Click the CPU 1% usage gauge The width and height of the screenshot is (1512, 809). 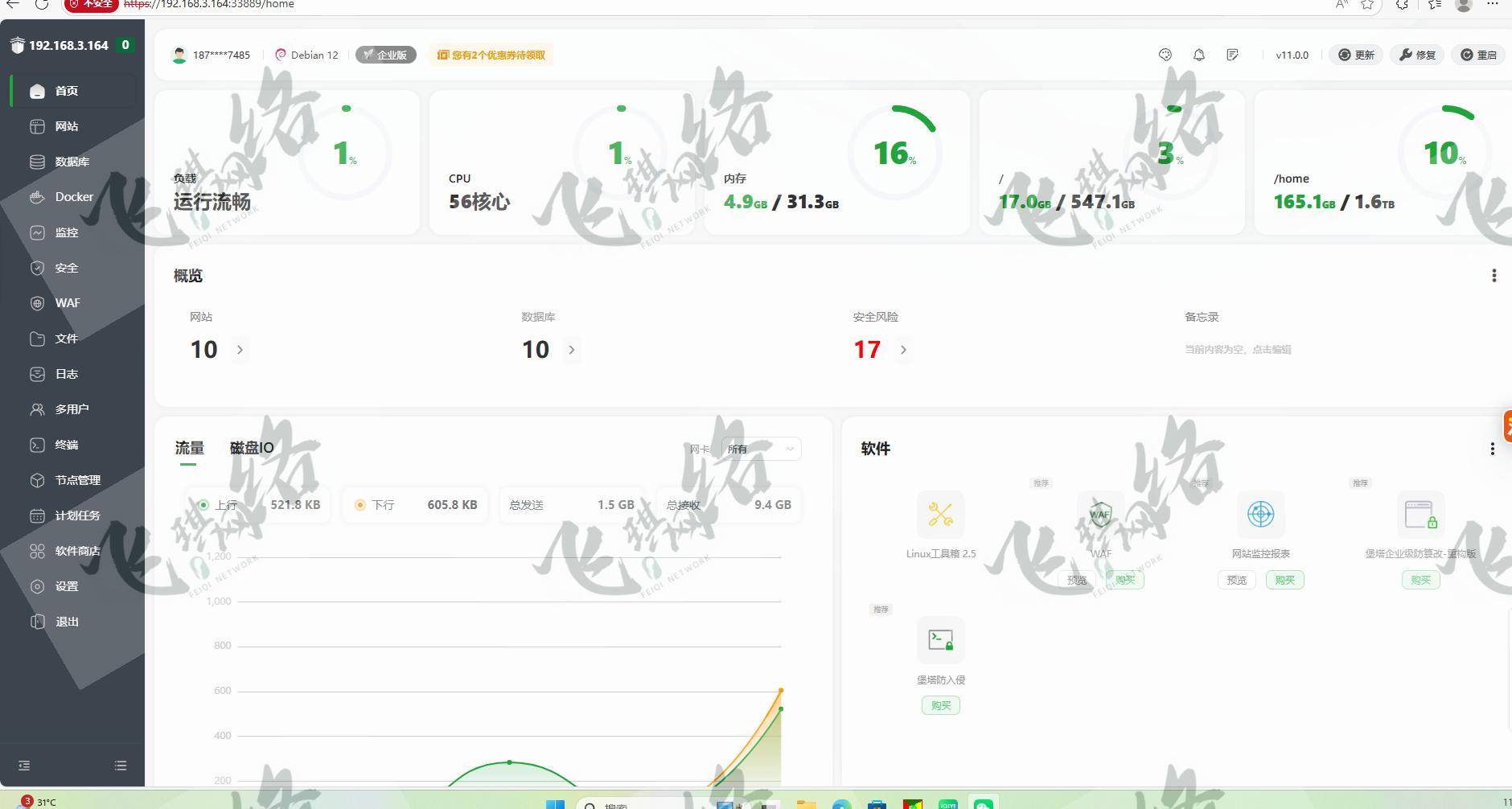[x=620, y=153]
